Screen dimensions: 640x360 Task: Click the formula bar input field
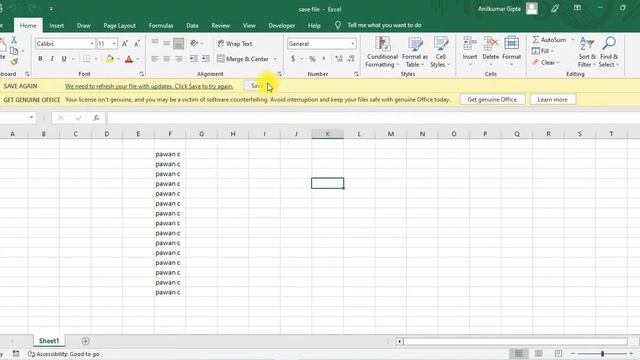click(373, 118)
